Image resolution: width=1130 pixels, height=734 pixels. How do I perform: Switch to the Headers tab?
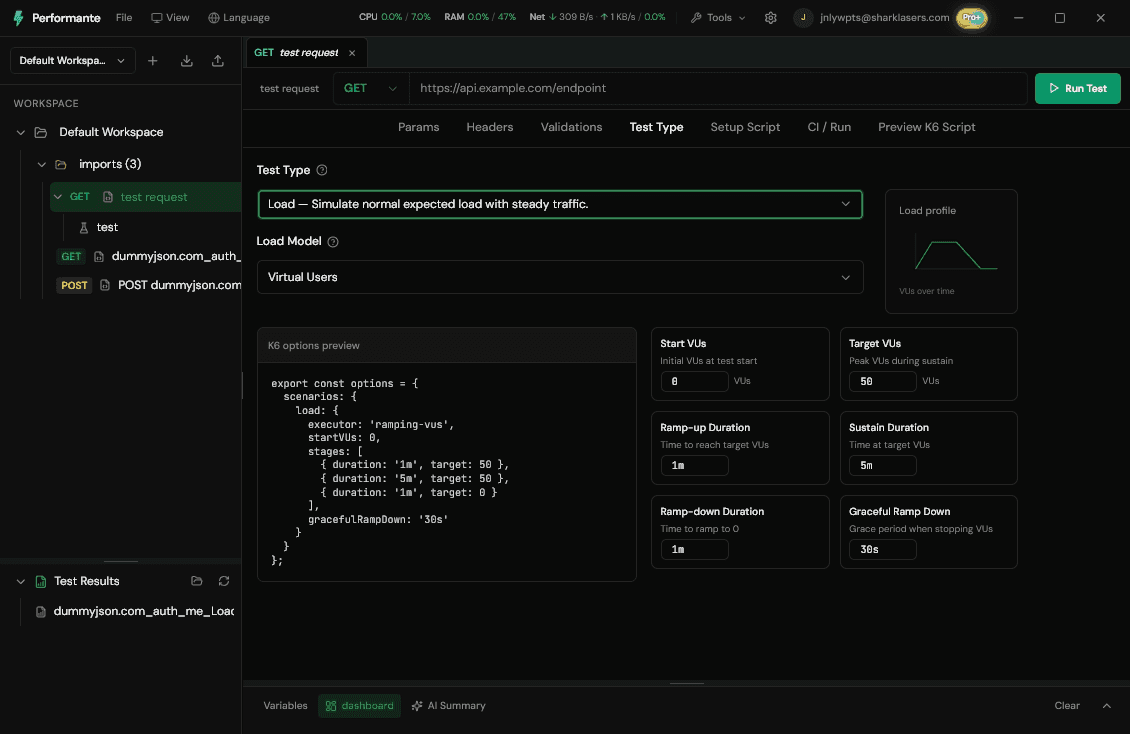coord(489,127)
